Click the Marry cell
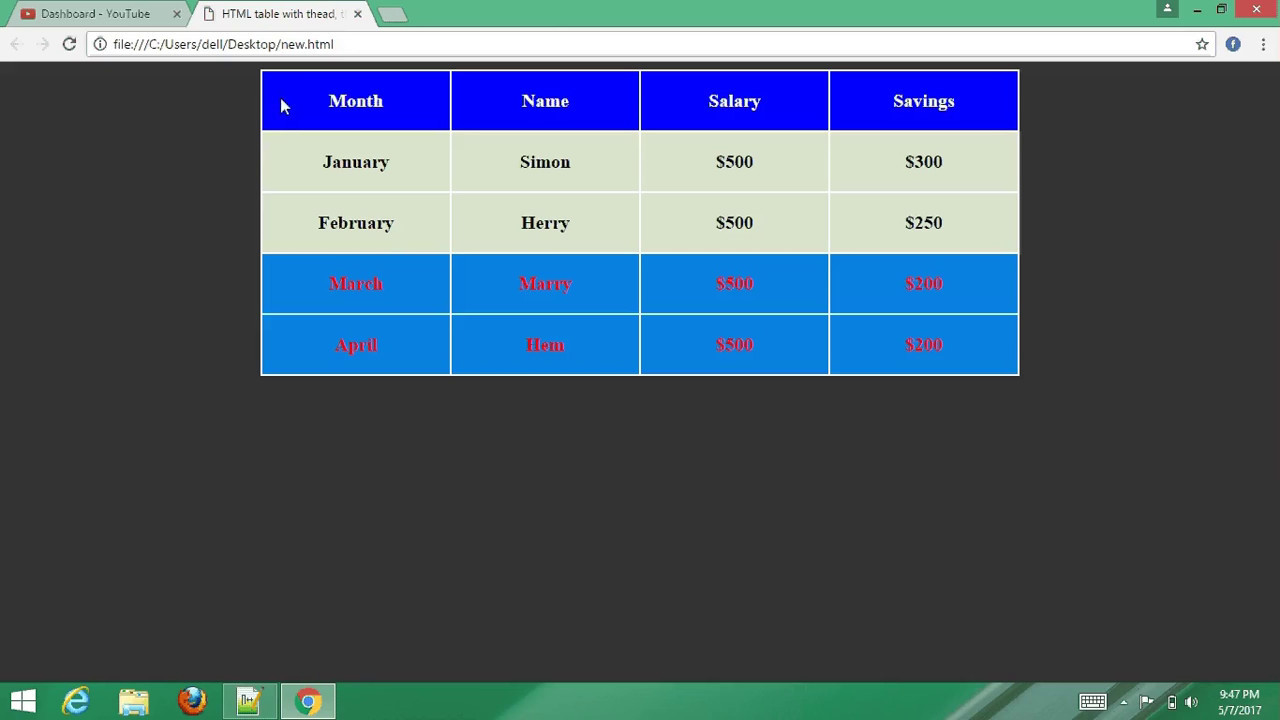Screen dimensions: 1280x720 click(x=545, y=284)
